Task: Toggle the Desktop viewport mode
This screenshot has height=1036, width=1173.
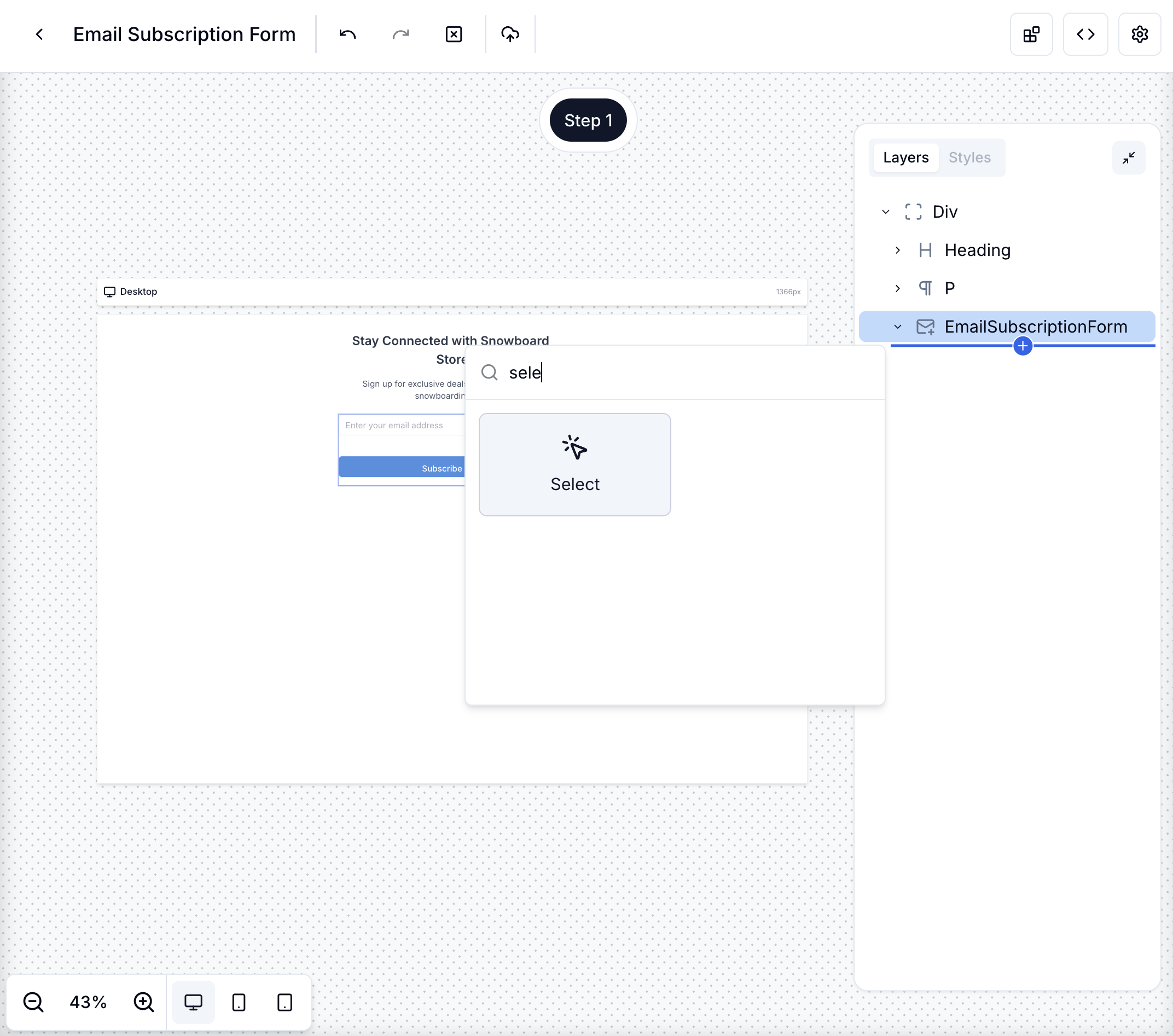Action: click(x=192, y=1001)
